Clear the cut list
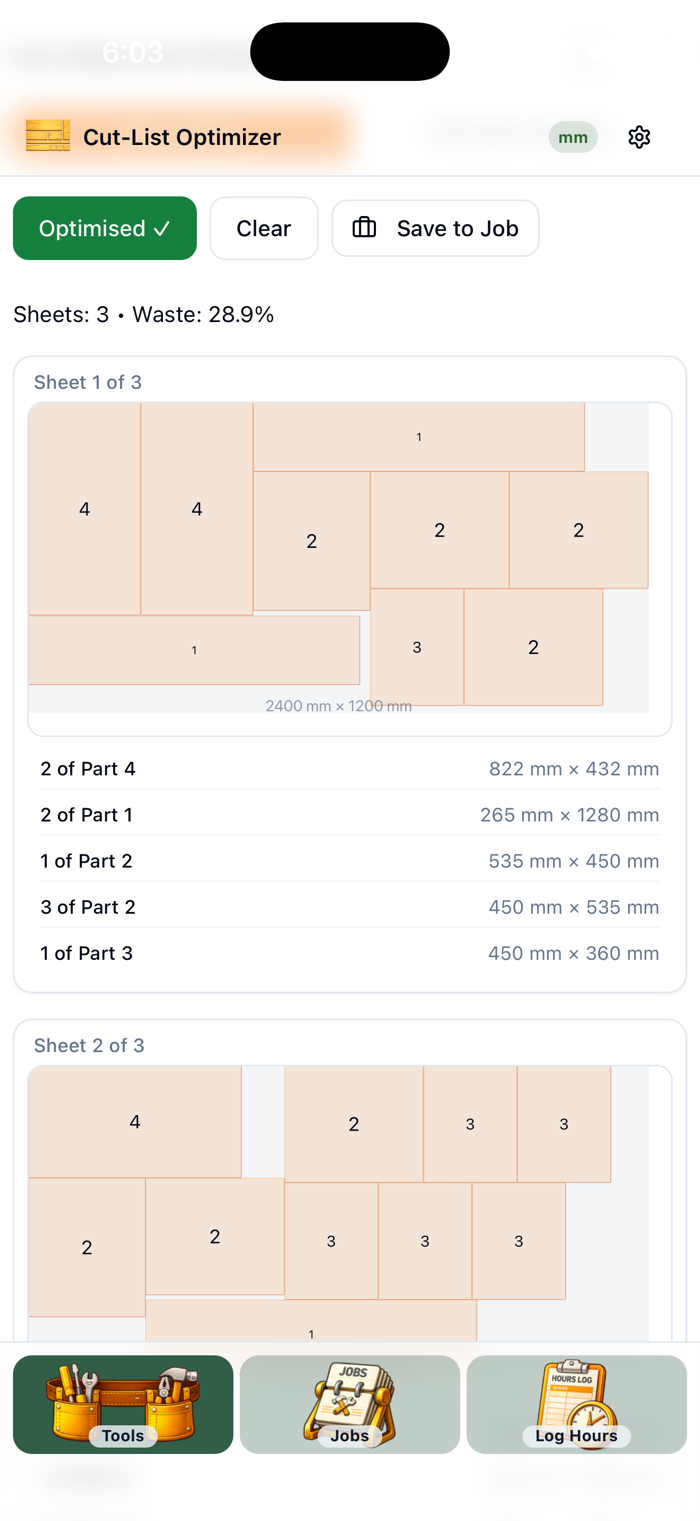Screen dimensions: 700x1521 point(264,228)
